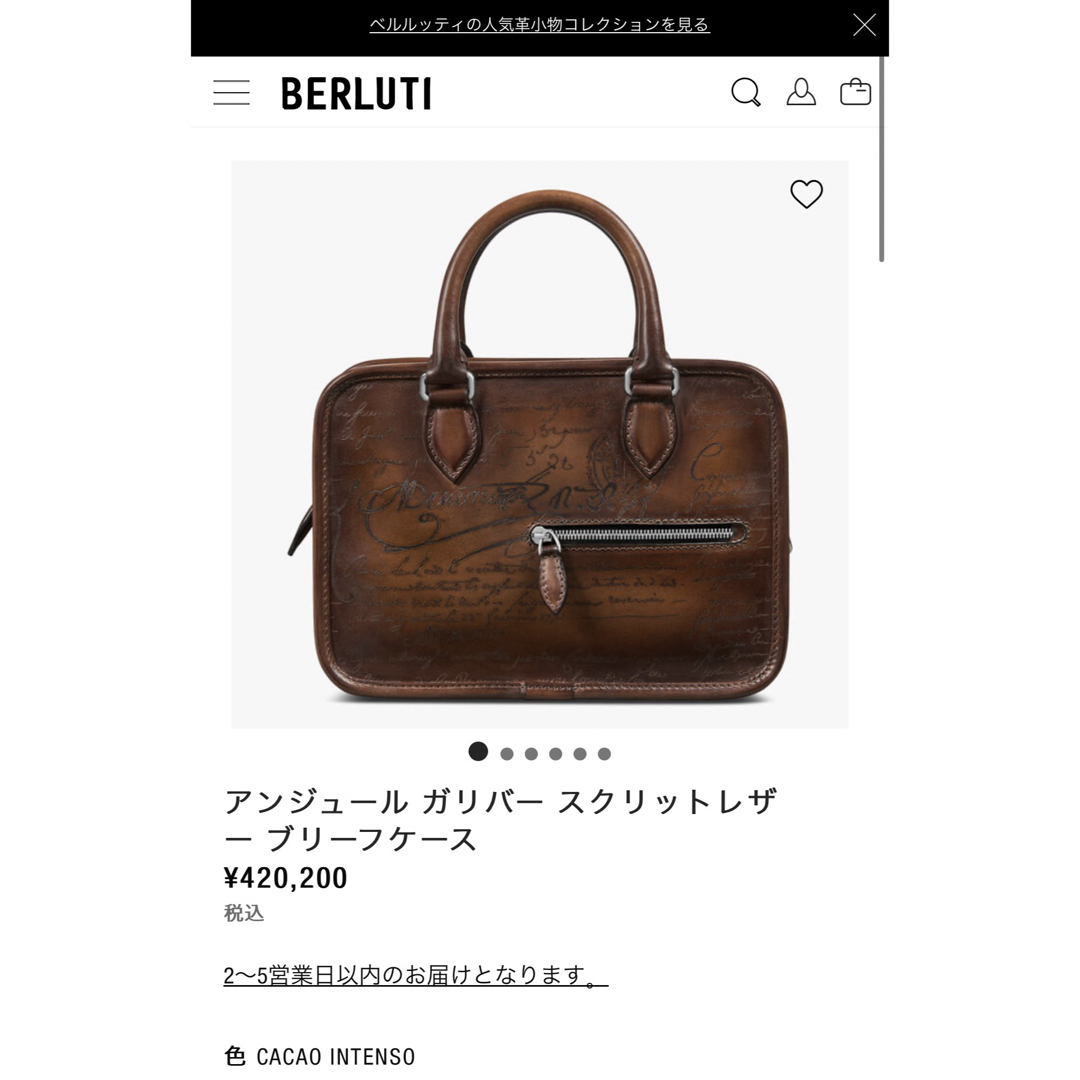Viewport: 1080px width, 1080px height.
Task: Select the third carousel dot
Action: [x=531, y=754]
